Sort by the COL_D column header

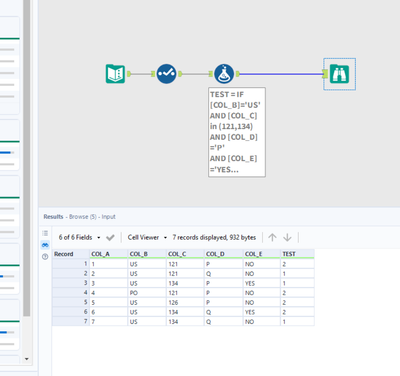[x=224, y=254]
